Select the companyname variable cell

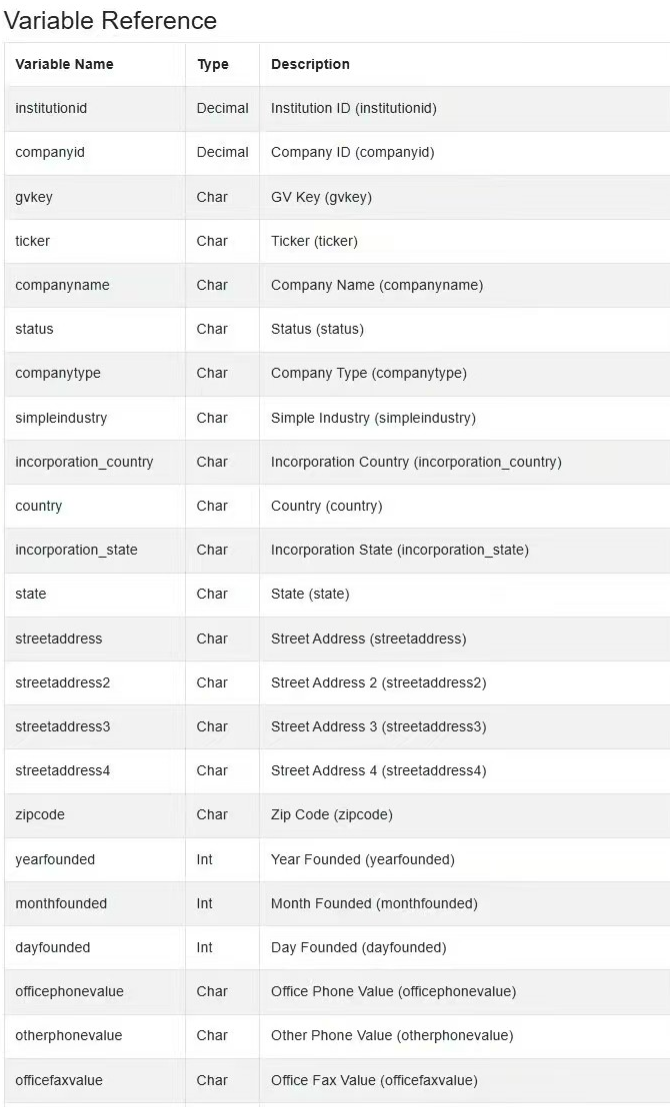pos(62,285)
